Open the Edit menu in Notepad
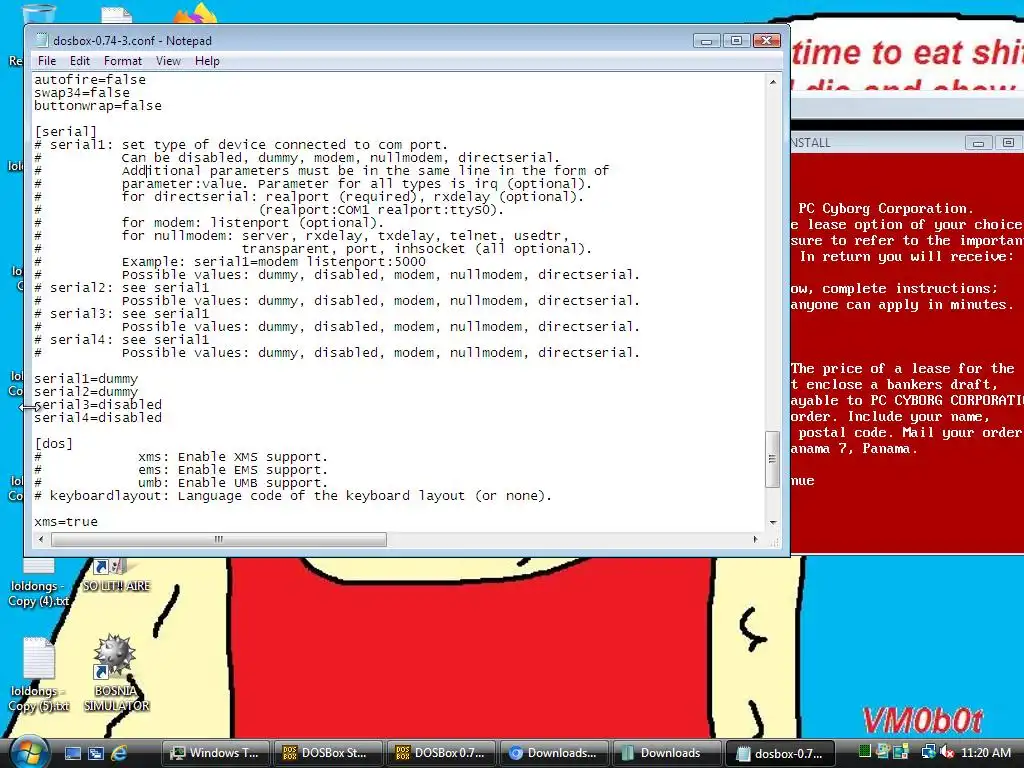The width and height of the screenshot is (1024, 768). (80, 61)
